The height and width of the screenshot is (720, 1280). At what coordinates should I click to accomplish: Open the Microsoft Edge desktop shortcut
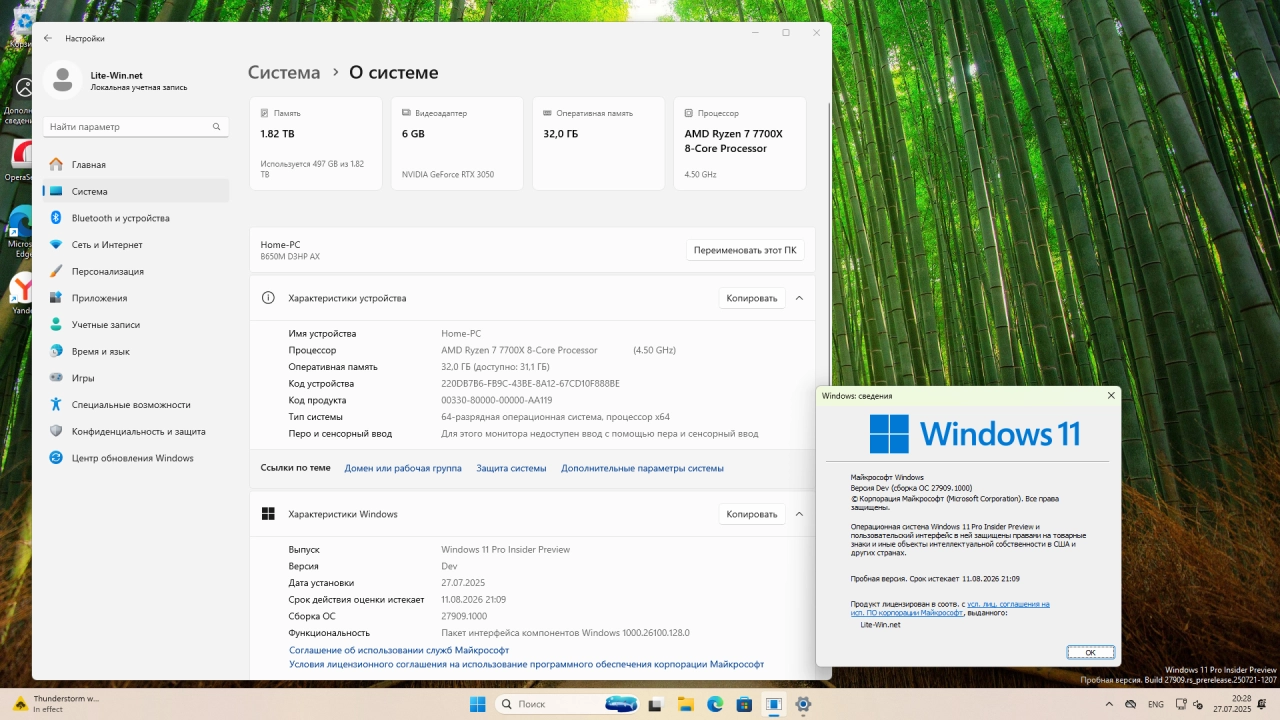(x=20, y=232)
